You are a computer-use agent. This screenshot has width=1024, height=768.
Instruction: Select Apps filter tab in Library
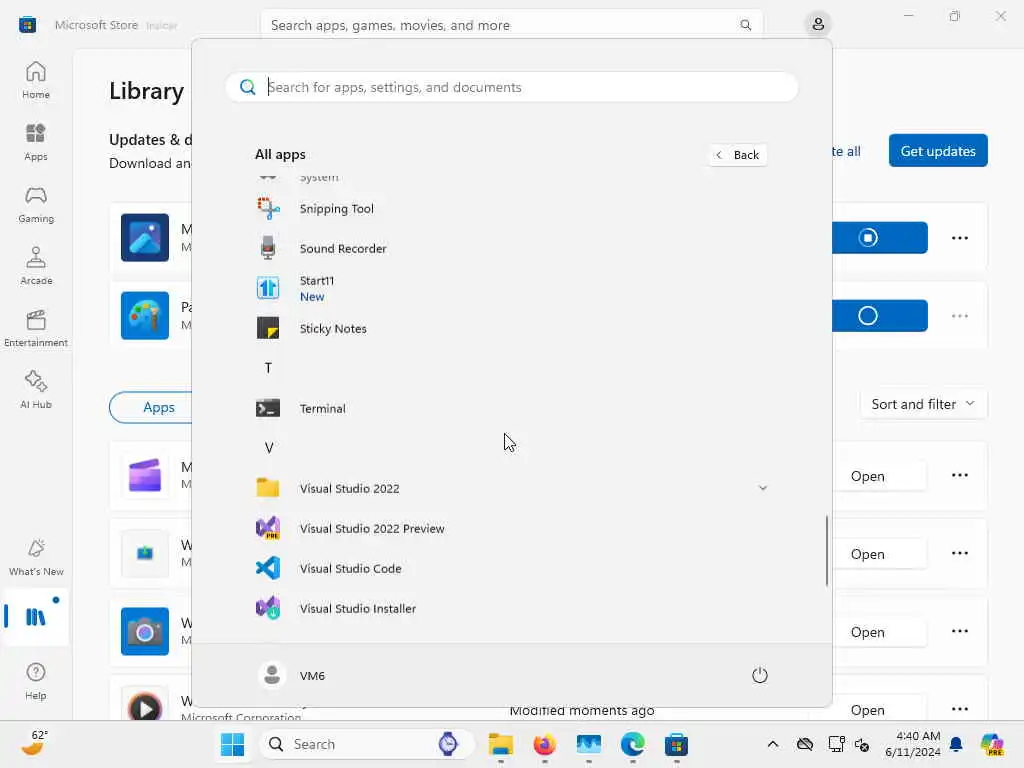coord(159,407)
